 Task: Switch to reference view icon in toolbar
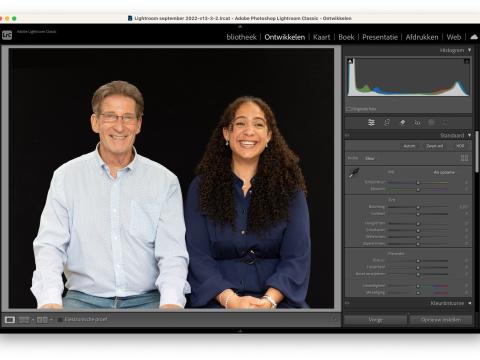pyautogui.click(x=24, y=320)
